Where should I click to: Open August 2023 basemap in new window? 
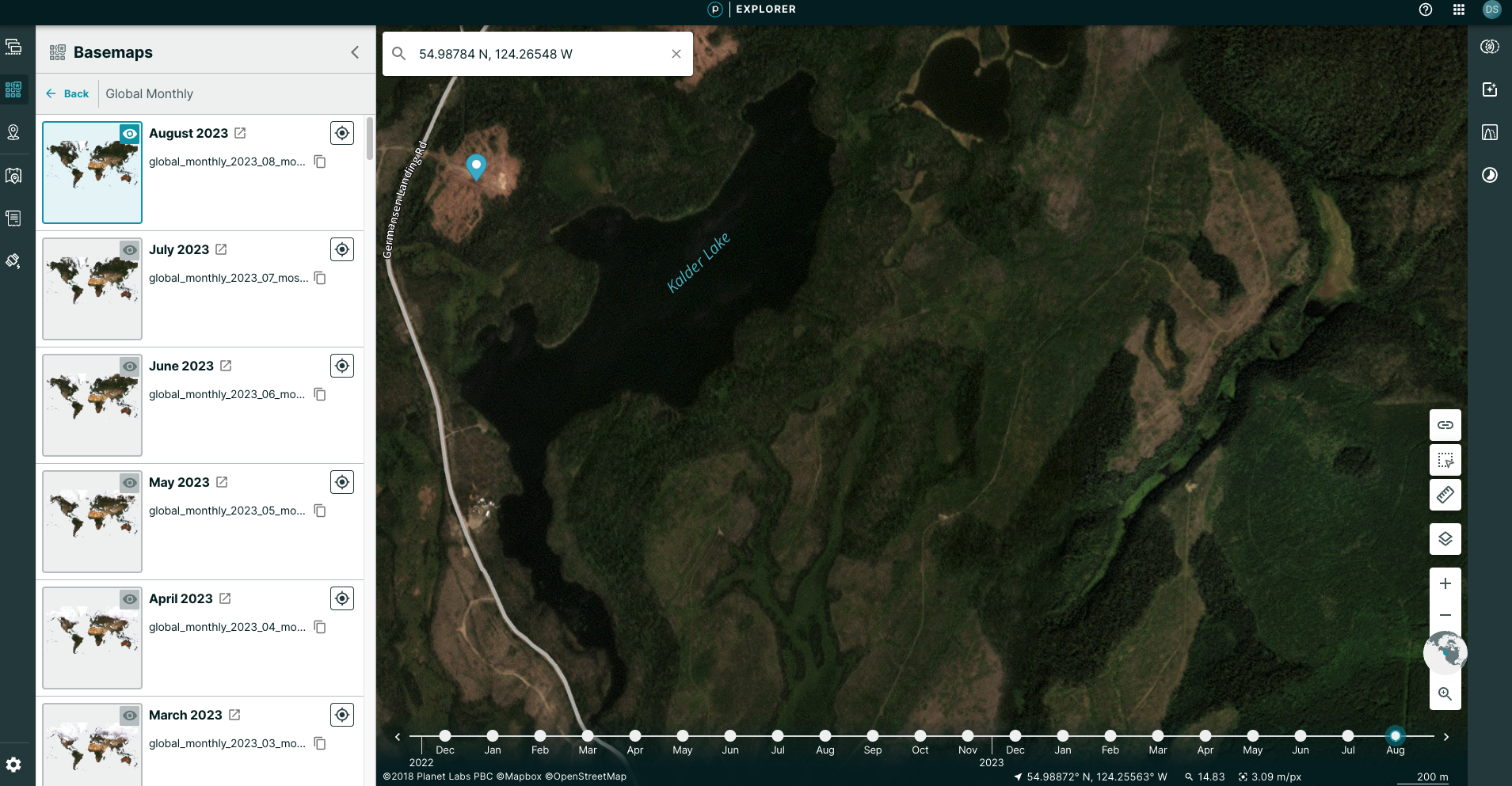tap(240, 133)
